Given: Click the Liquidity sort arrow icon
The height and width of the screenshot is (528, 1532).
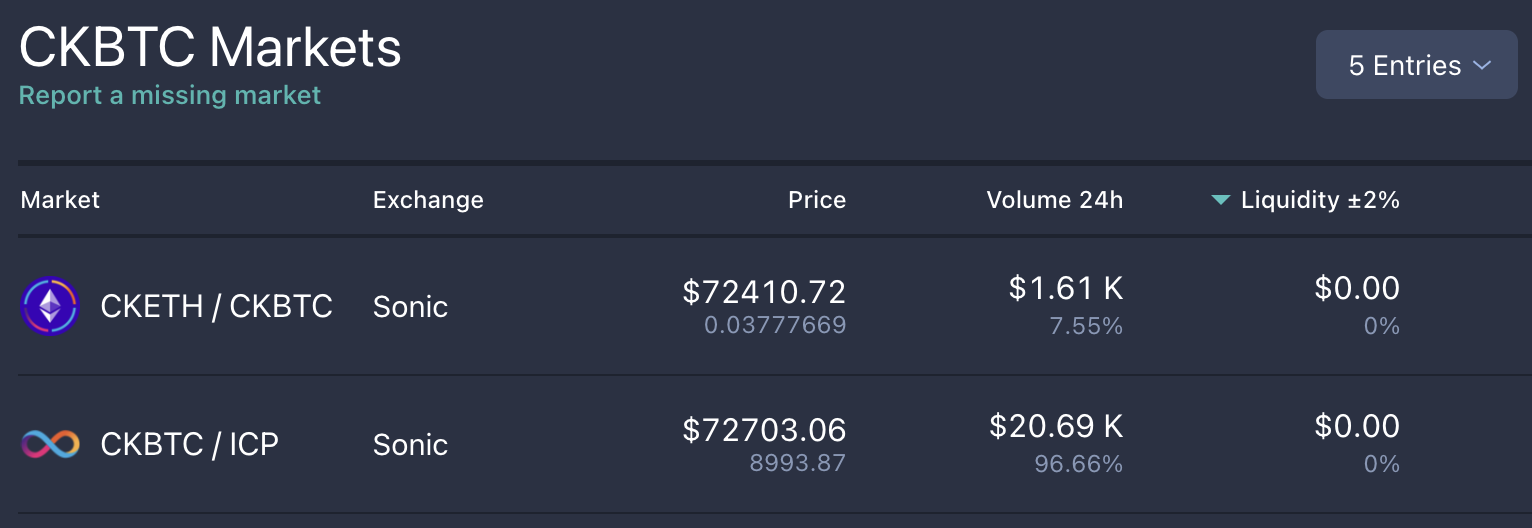Looking at the screenshot, I should click(x=1220, y=200).
